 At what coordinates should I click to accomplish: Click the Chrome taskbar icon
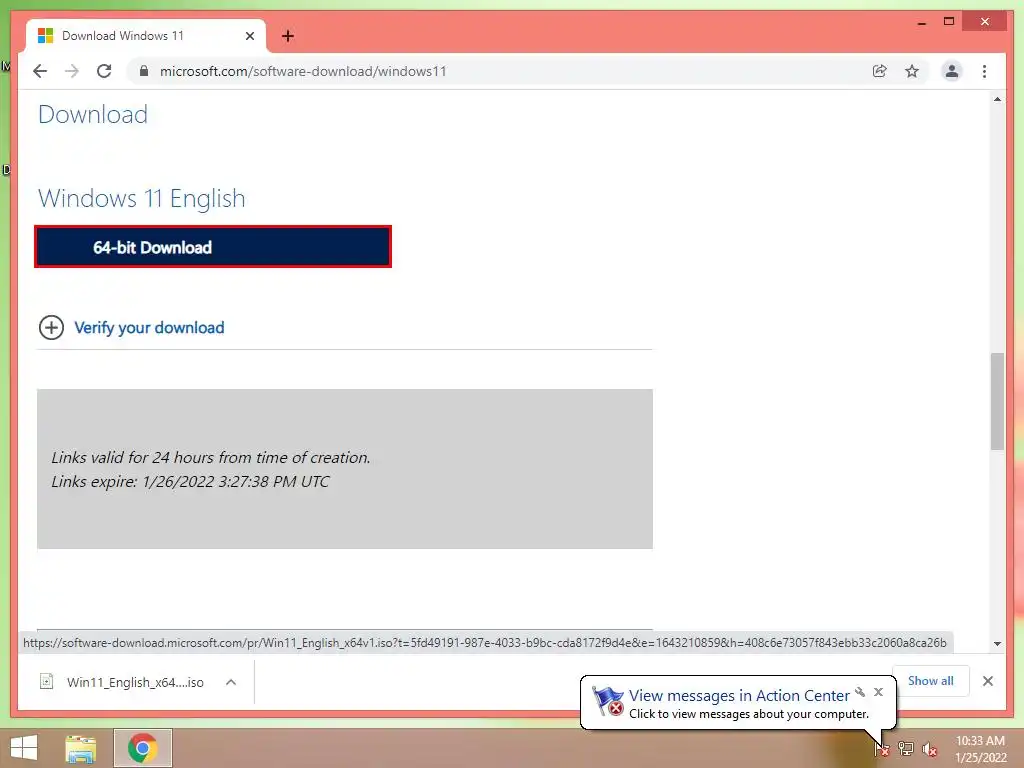coord(142,748)
